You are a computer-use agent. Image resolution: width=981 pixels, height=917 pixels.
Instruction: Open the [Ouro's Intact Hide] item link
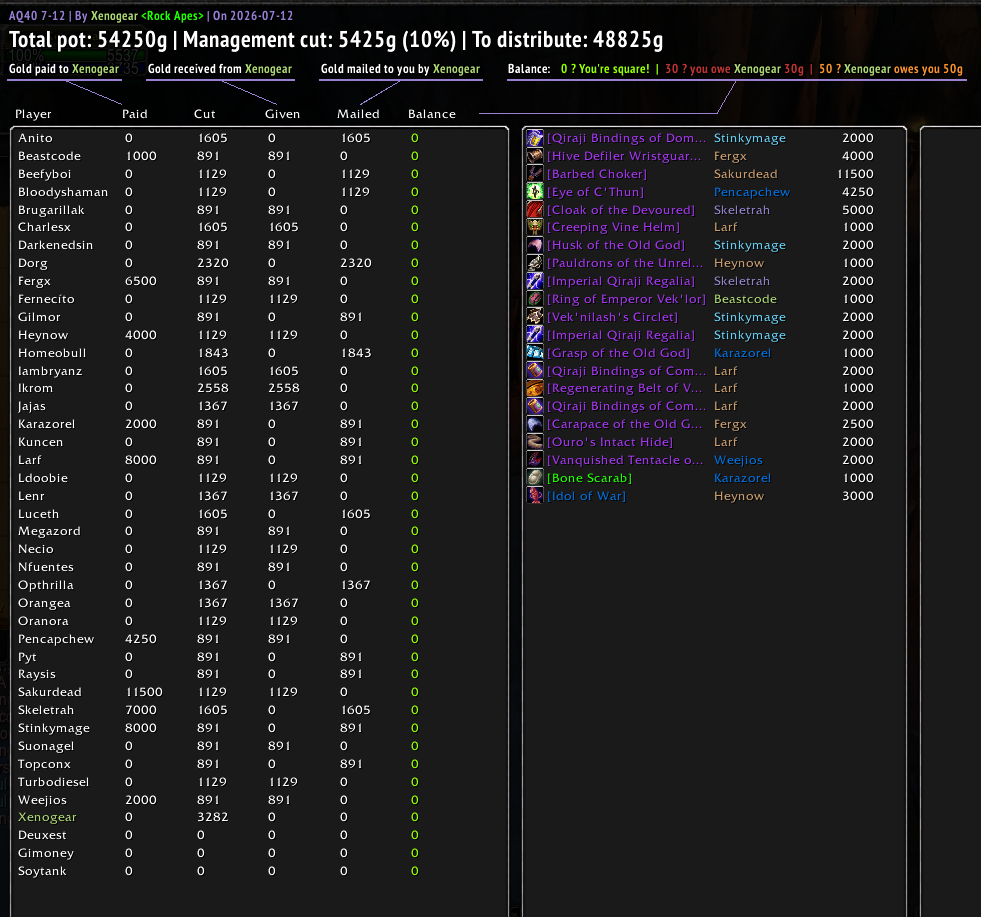point(610,442)
